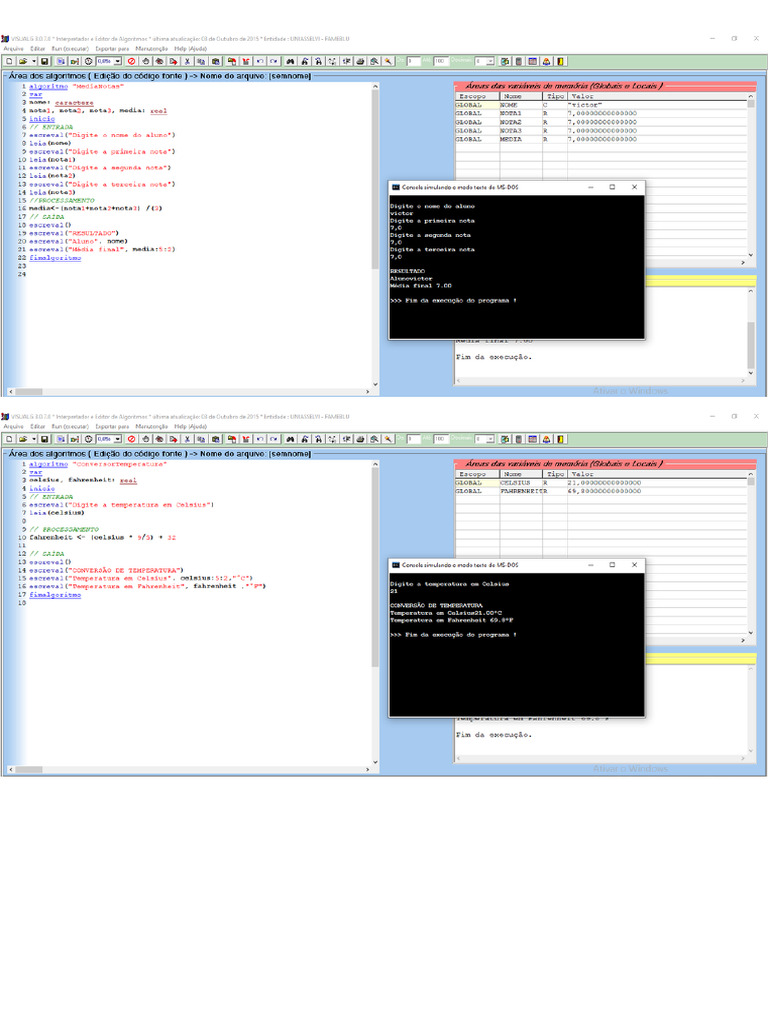Click Undo arrow icon in bottom window toolbar

click(260, 439)
